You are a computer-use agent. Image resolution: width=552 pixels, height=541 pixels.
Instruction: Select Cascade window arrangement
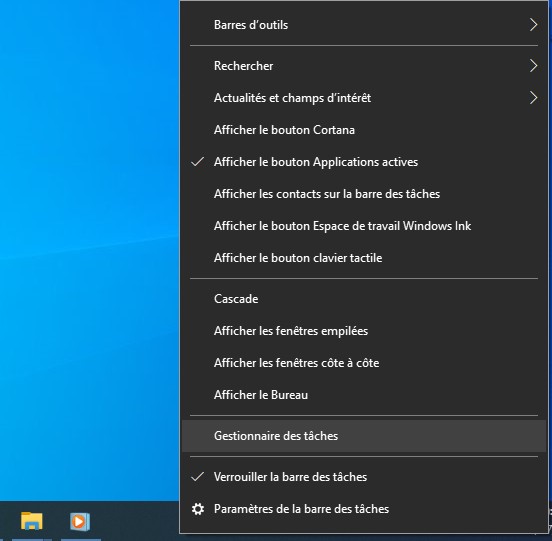click(364, 299)
